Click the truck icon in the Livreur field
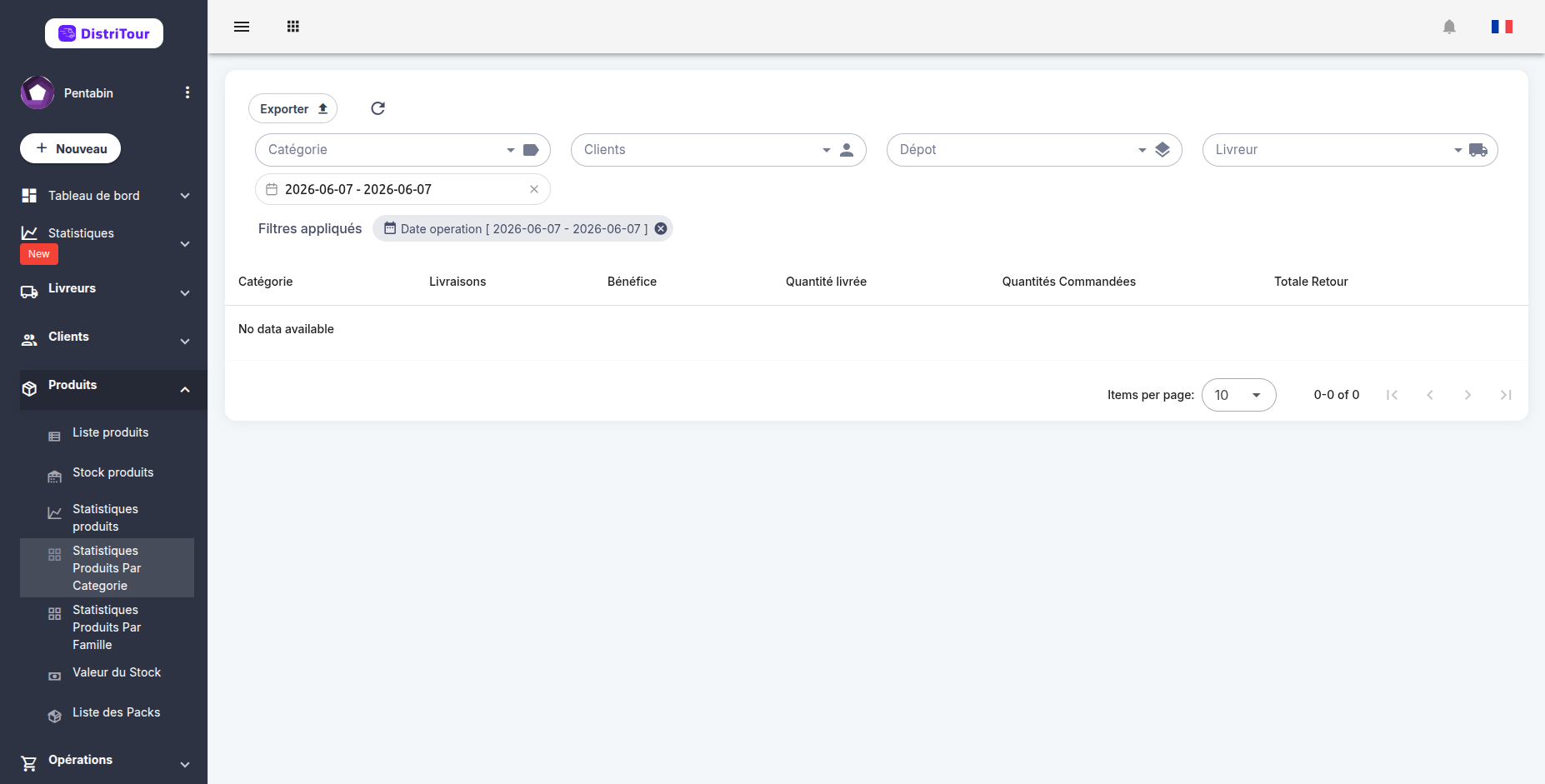The image size is (1545, 784). point(1478,150)
